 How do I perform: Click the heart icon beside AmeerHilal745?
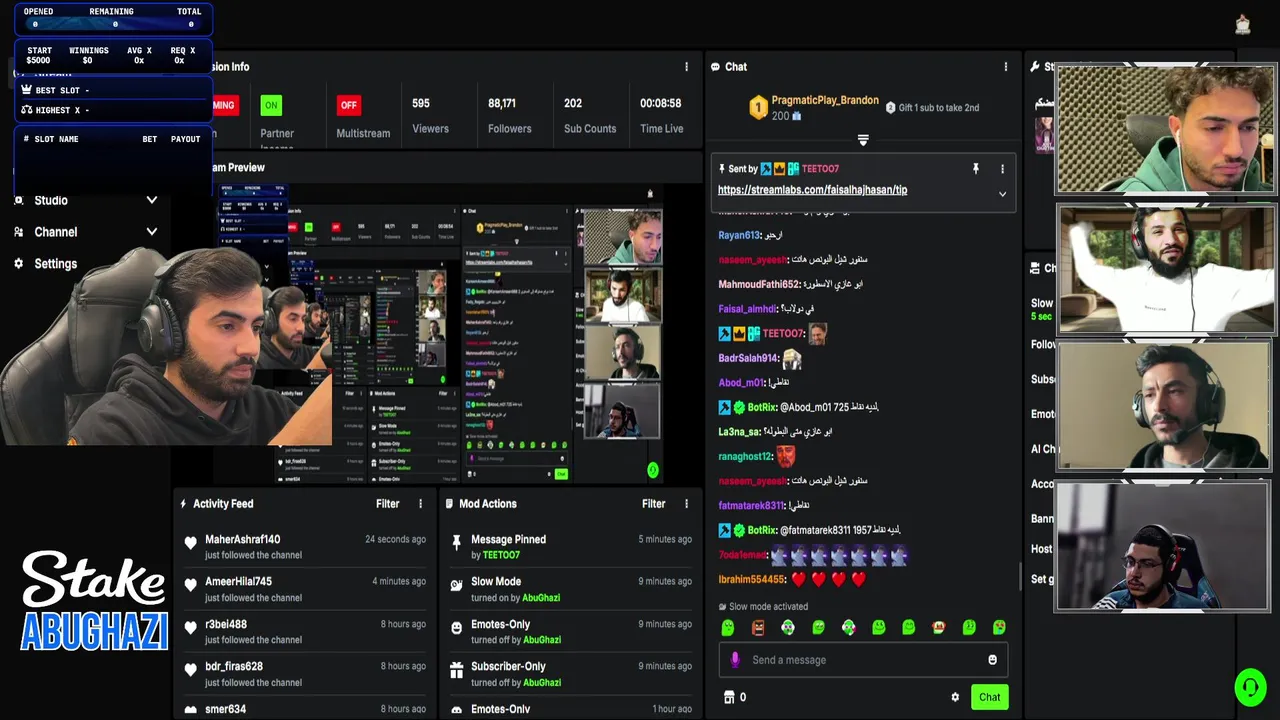(191, 585)
